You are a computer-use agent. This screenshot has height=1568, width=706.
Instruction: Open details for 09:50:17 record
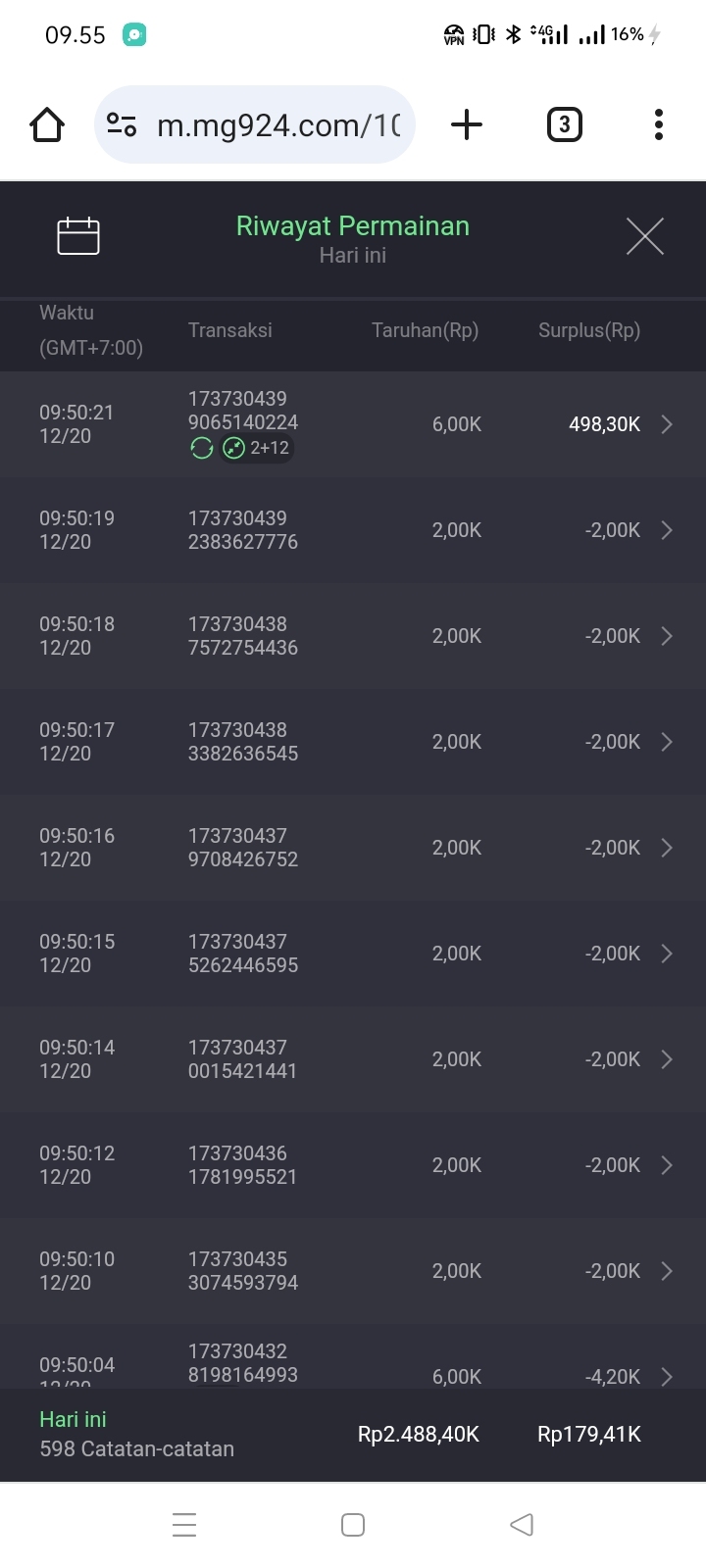pos(667,742)
